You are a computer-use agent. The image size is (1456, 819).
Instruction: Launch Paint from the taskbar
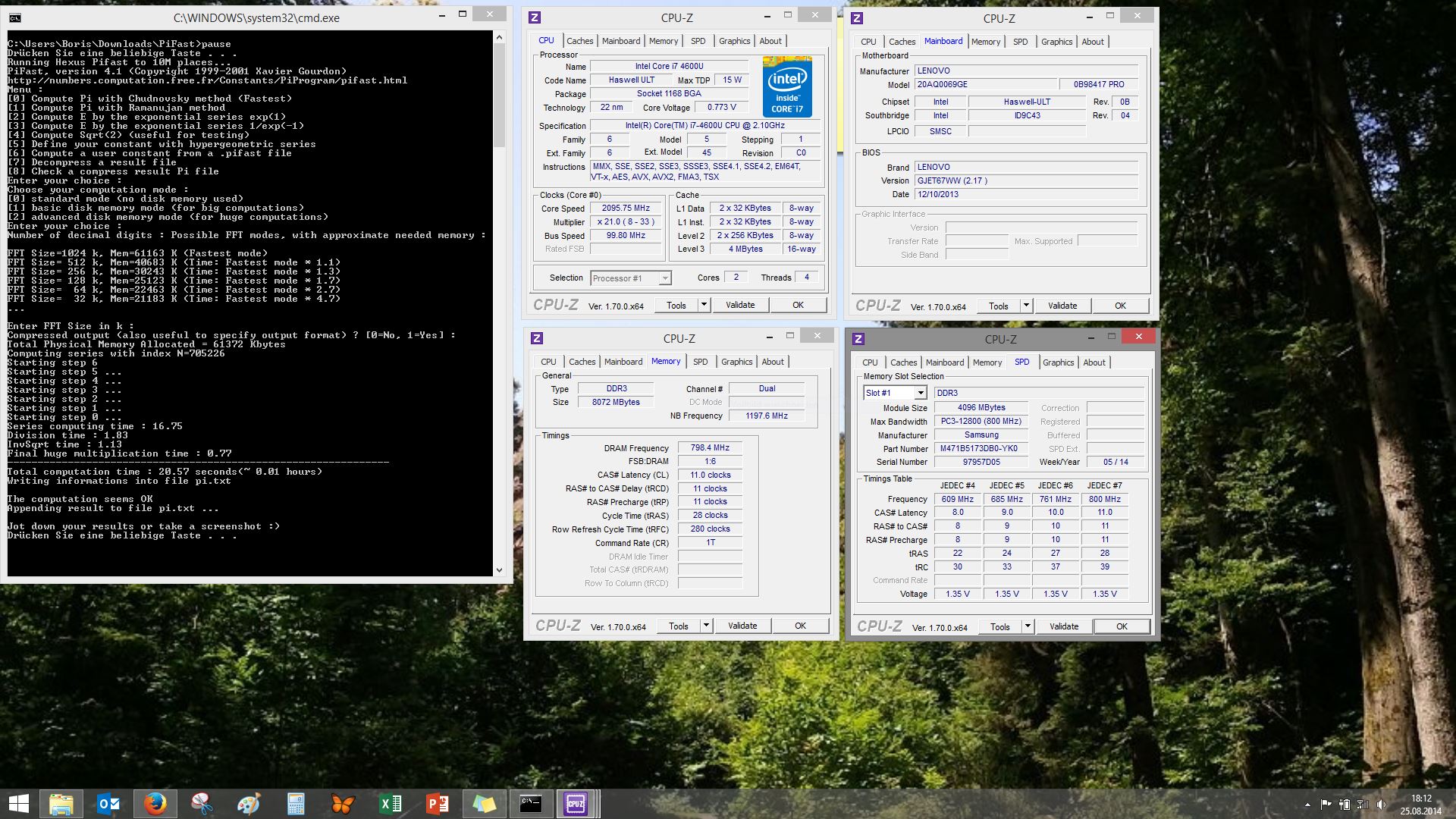249,803
